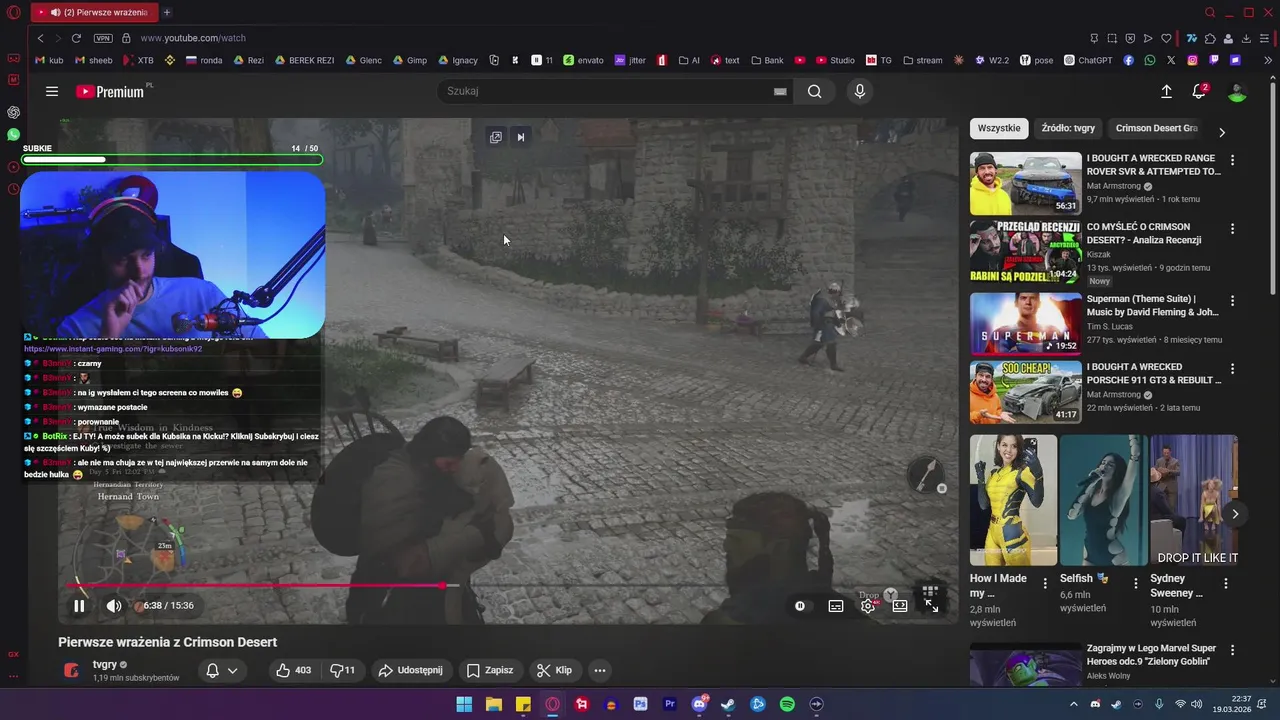Open Steam from the taskbar
The width and height of the screenshot is (1280, 720).
[728, 704]
